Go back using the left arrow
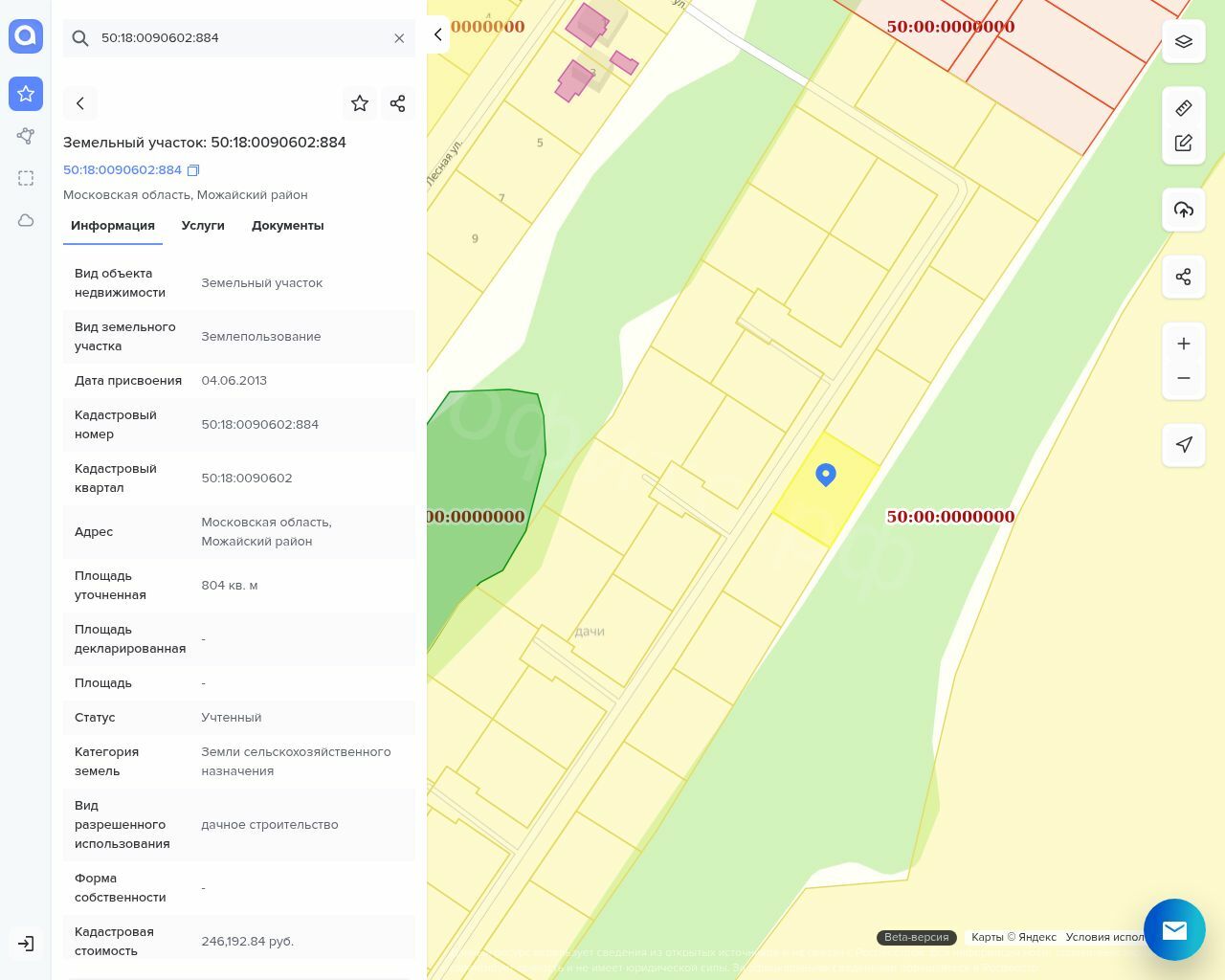 80,103
